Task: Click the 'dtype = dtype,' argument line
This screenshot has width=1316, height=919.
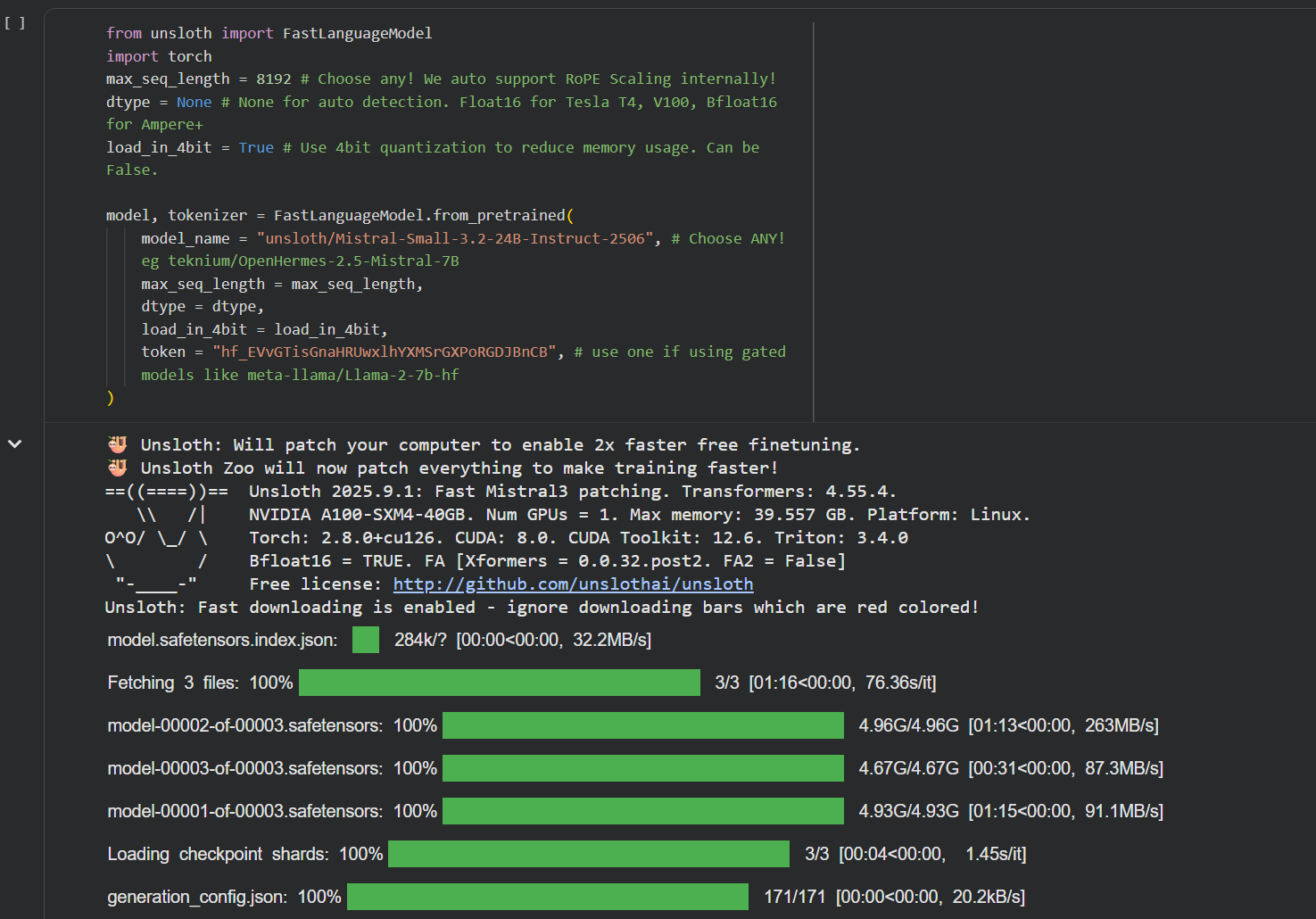Action: (203, 306)
